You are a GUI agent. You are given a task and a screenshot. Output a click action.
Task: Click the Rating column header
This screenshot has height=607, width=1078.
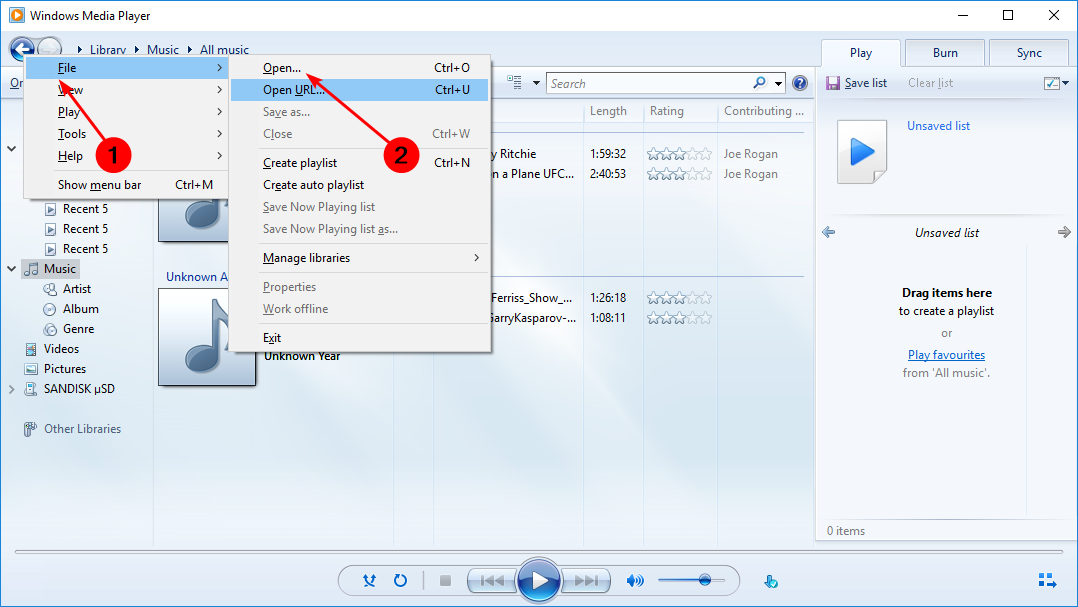tap(667, 111)
